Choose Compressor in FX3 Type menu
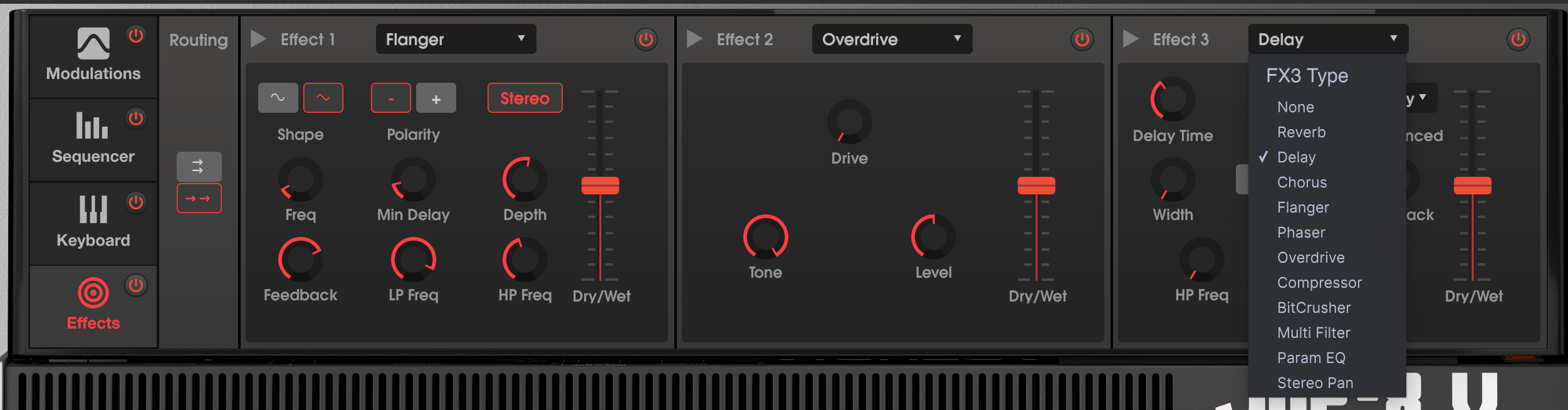The image size is (1568, 410). point(1327,283)
